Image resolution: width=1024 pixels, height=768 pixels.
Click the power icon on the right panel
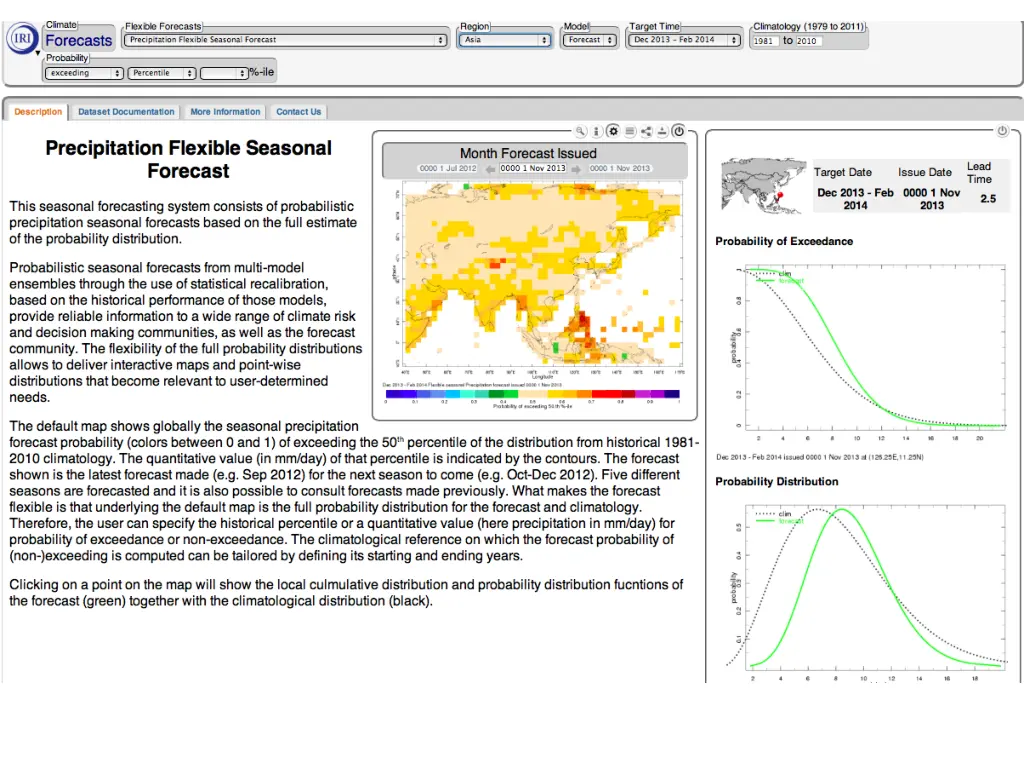click(1002, 131)
